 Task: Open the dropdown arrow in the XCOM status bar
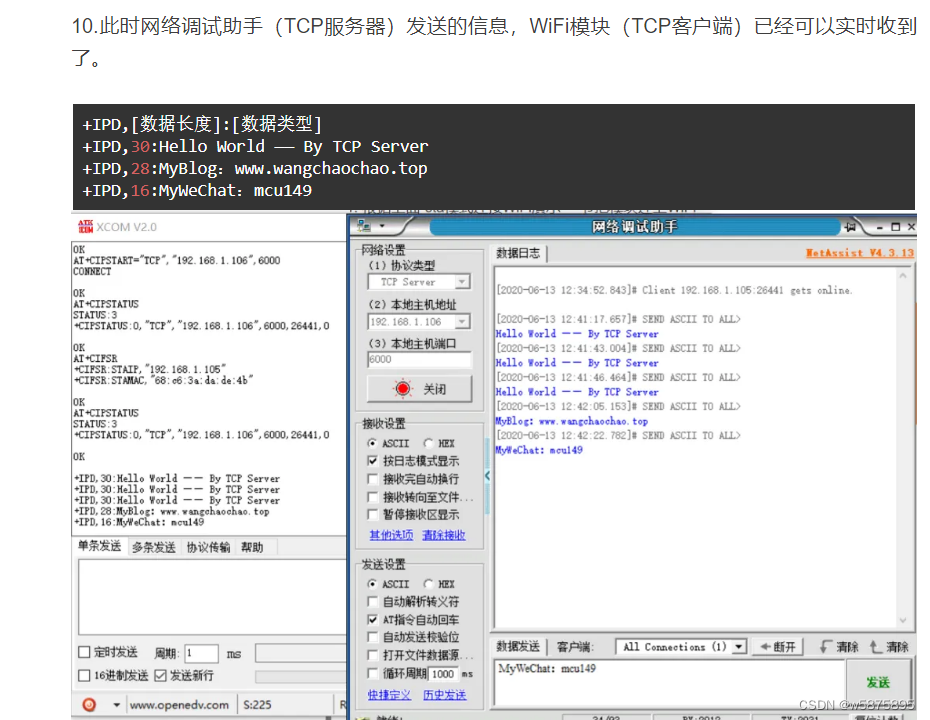116,705
